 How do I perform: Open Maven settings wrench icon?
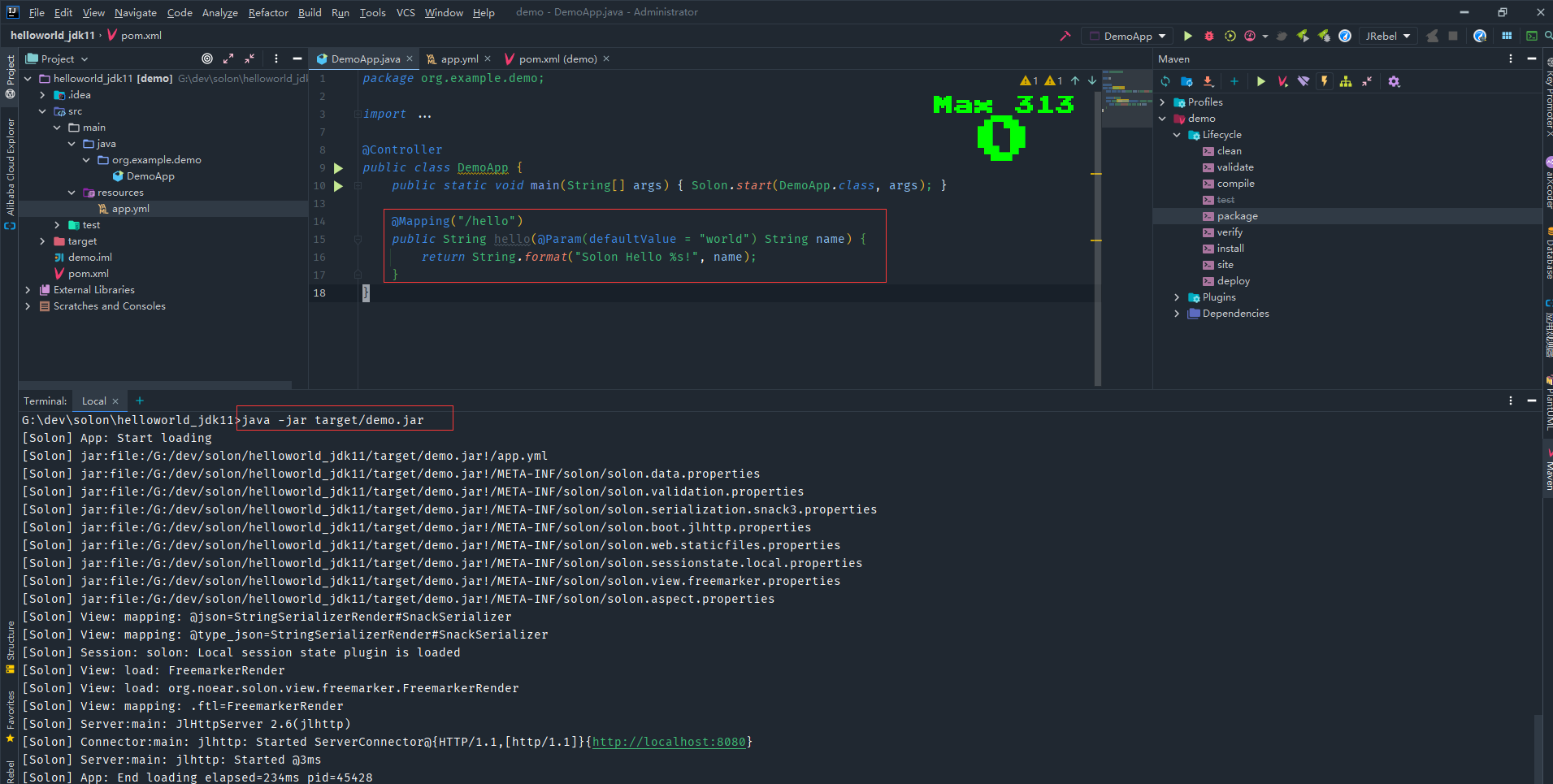(1395, 81)
